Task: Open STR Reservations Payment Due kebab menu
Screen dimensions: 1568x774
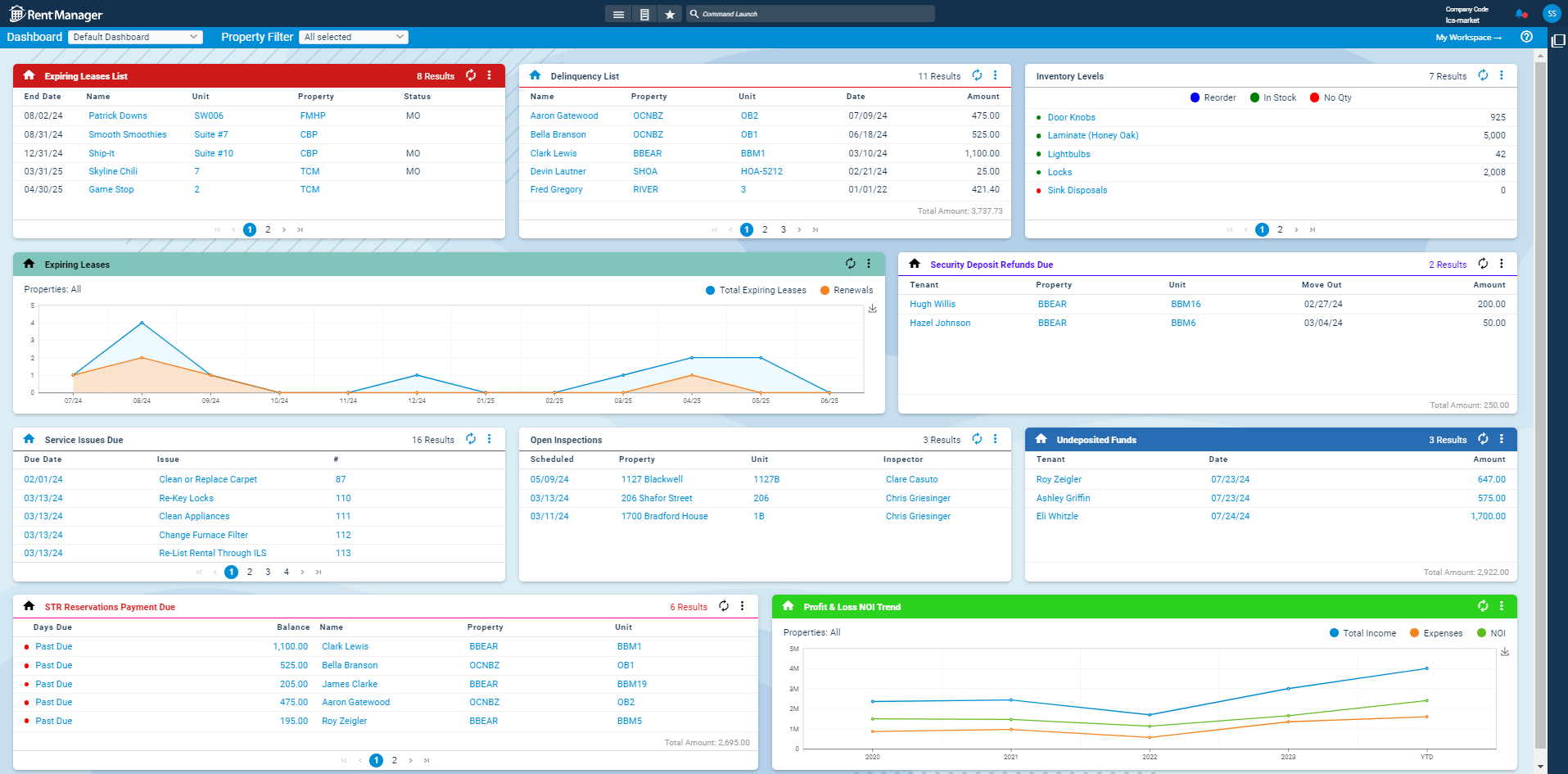Action: point(743,606)
